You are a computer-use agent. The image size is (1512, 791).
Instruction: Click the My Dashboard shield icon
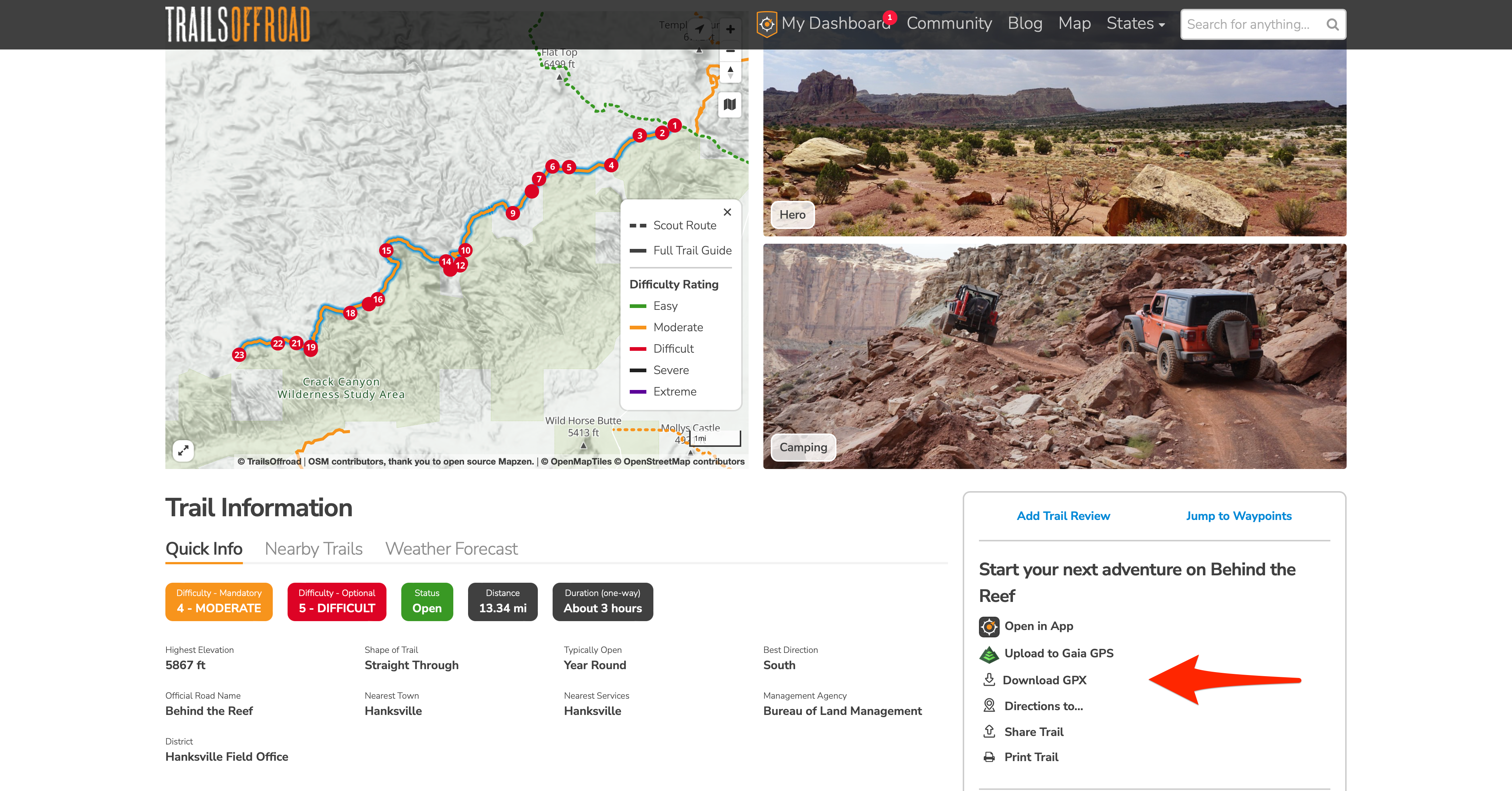pyautogui.click(x=767, y=24)
